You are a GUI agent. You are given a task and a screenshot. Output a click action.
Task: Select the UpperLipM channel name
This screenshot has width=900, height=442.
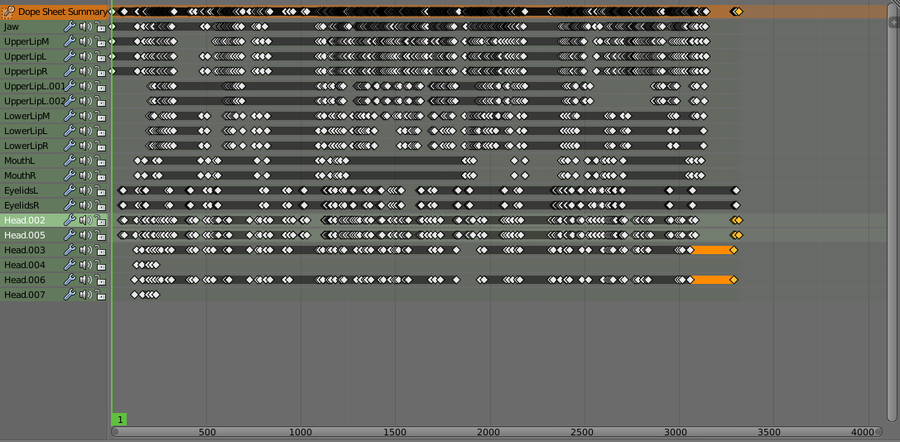click(x=26, y=41)
